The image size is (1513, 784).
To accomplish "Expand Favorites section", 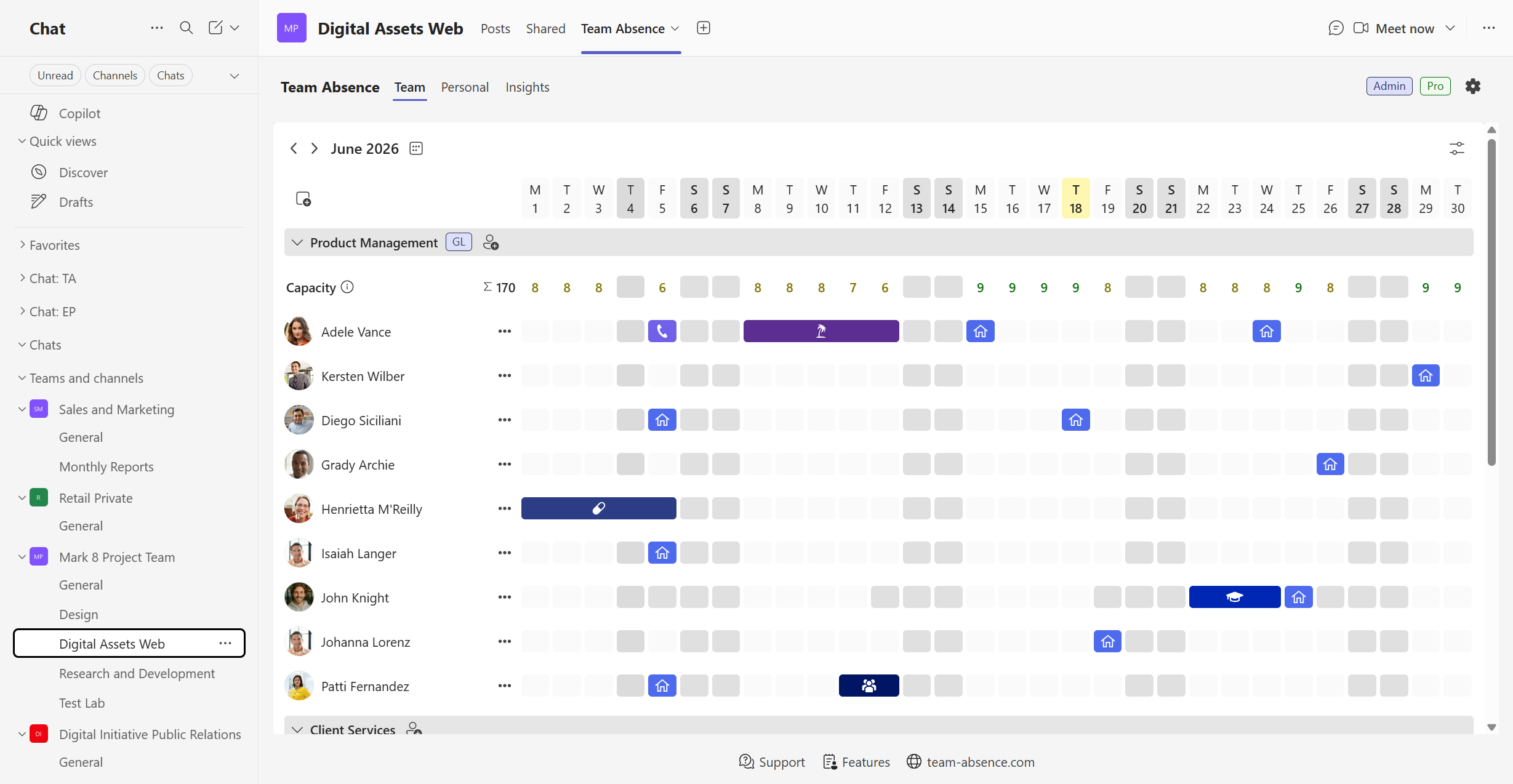I will pyautogui.click(x=23, y=245).
